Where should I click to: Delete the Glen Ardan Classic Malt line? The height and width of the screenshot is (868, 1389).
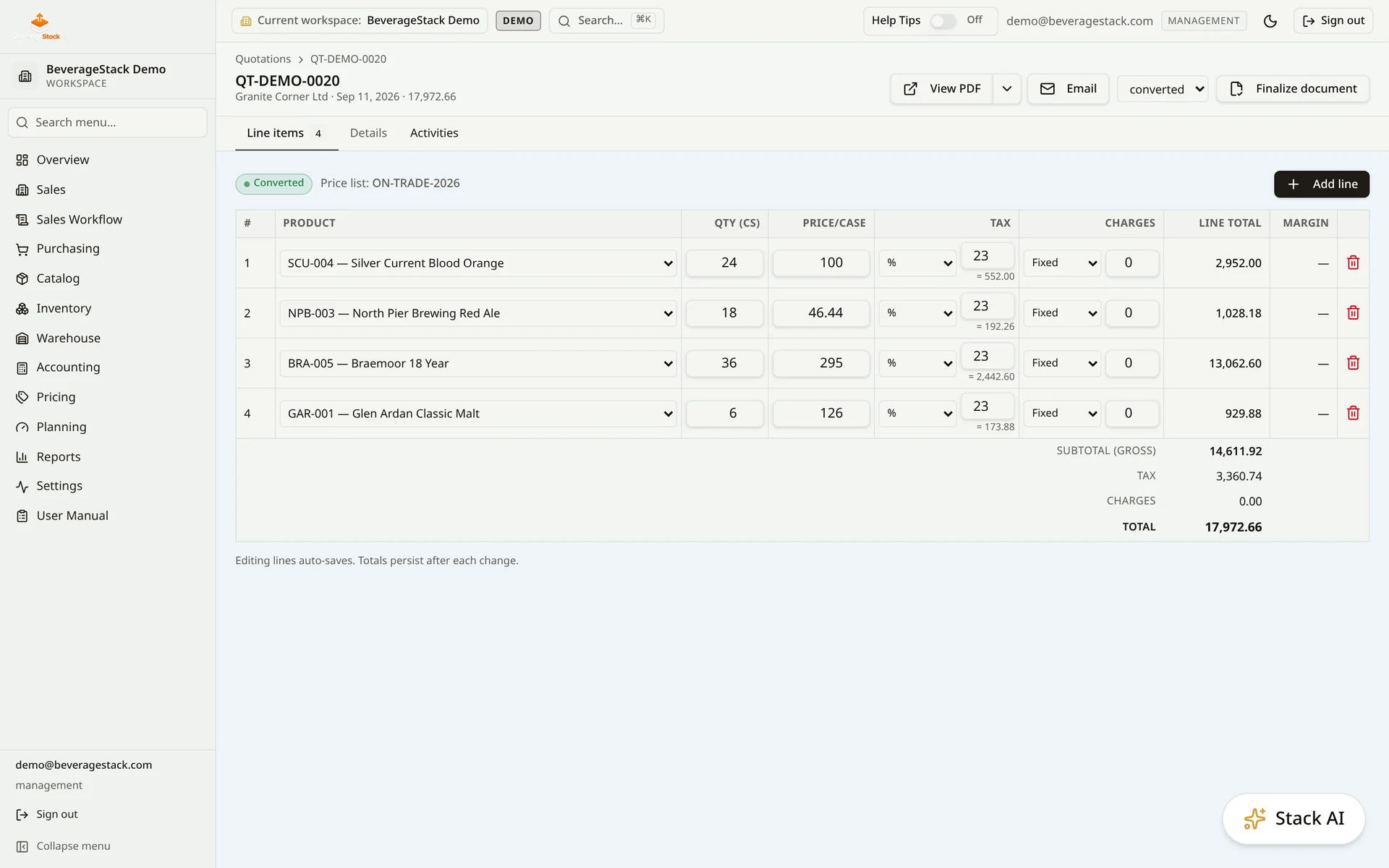[1353, 413]
